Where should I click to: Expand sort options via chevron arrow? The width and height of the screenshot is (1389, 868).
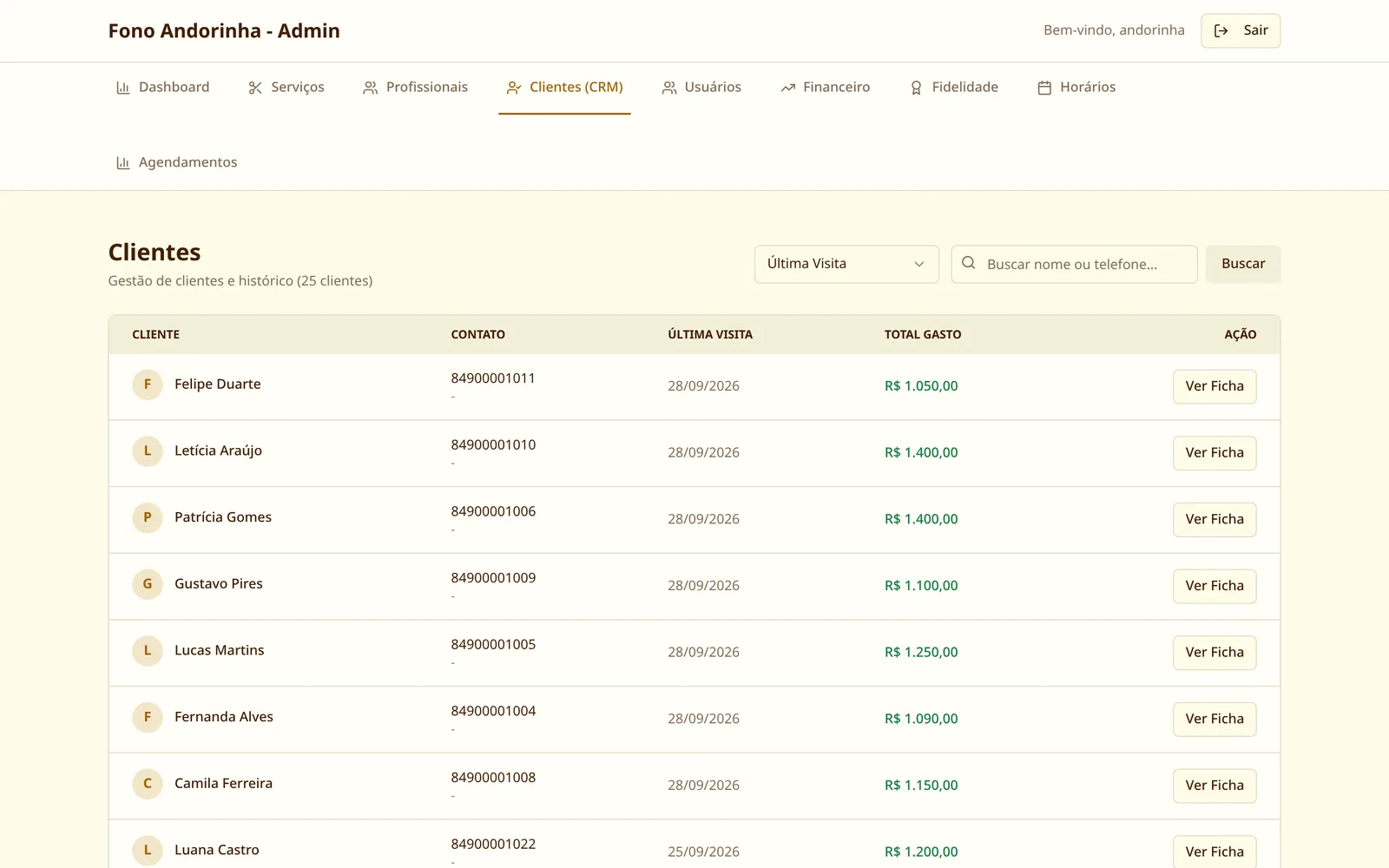(918, 264)
